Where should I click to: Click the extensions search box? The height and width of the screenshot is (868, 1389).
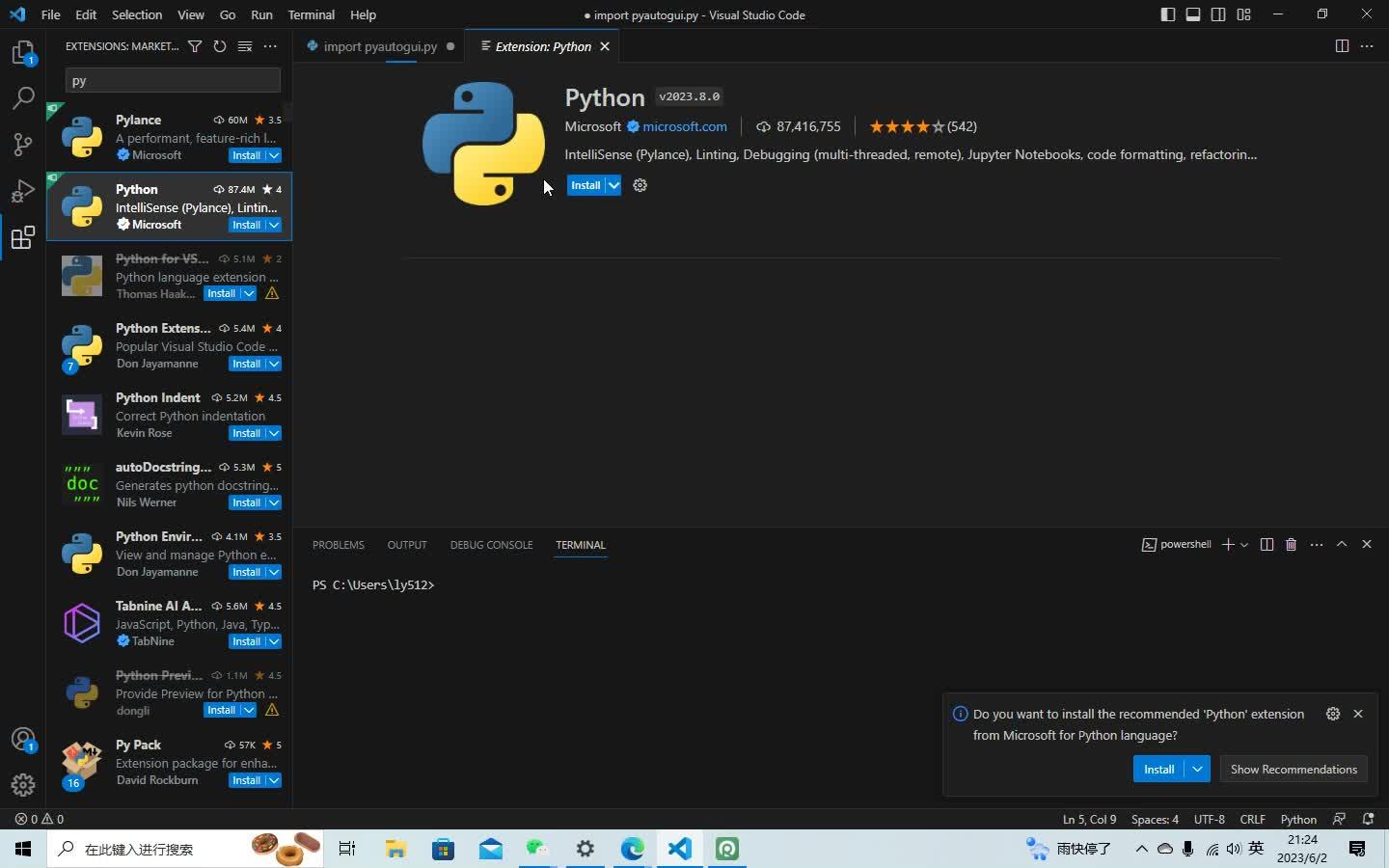coord(173,80)
